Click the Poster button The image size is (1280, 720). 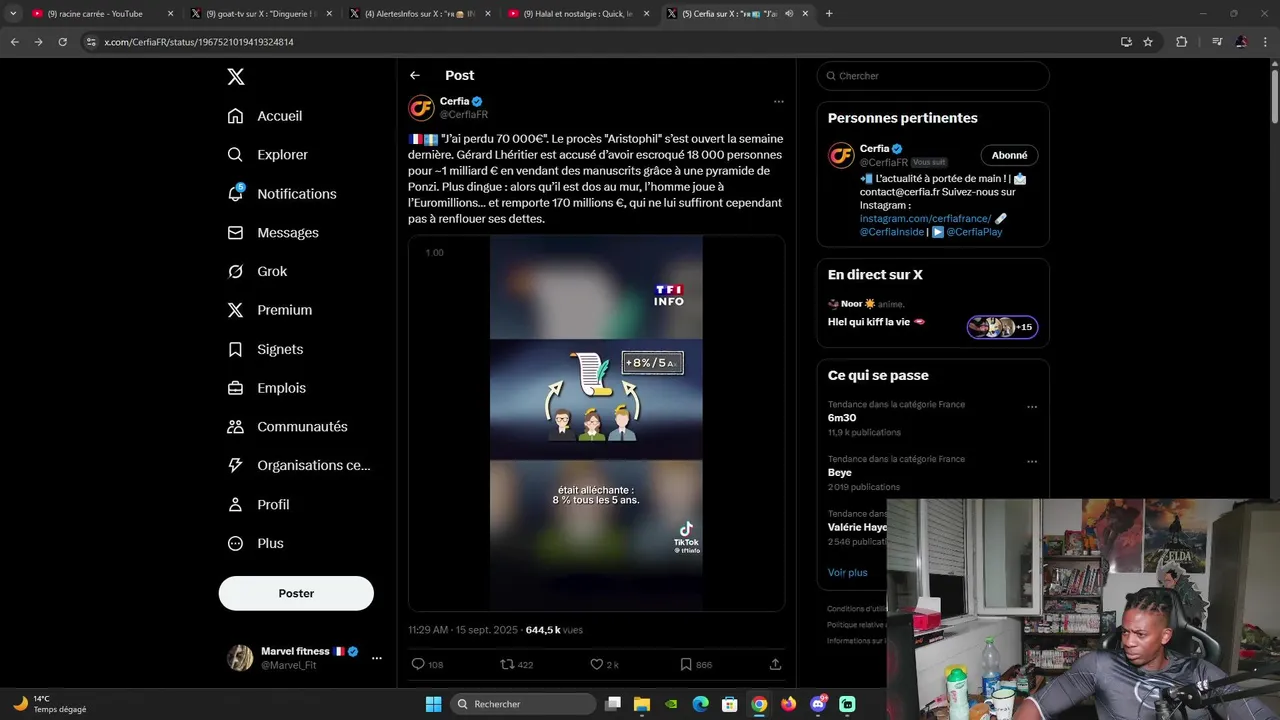296,593
